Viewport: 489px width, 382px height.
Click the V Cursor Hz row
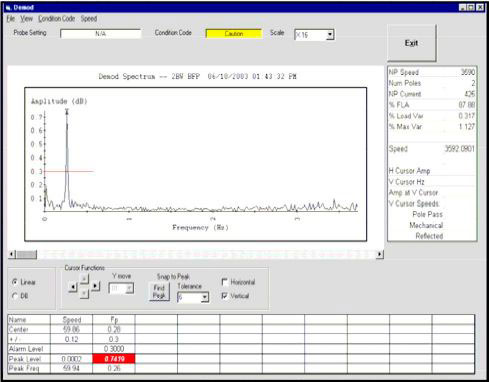point(432,182)
